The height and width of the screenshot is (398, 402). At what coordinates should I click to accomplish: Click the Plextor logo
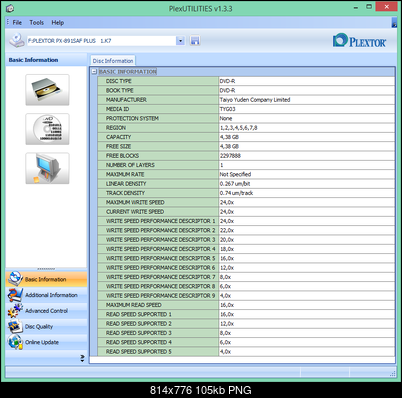click(x=359, y=41)
